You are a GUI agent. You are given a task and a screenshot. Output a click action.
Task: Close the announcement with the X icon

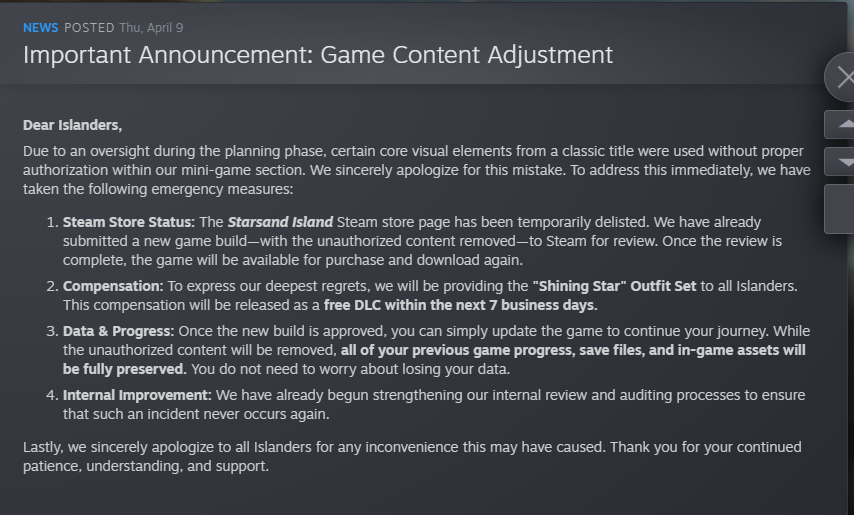(x=841, y=78)
